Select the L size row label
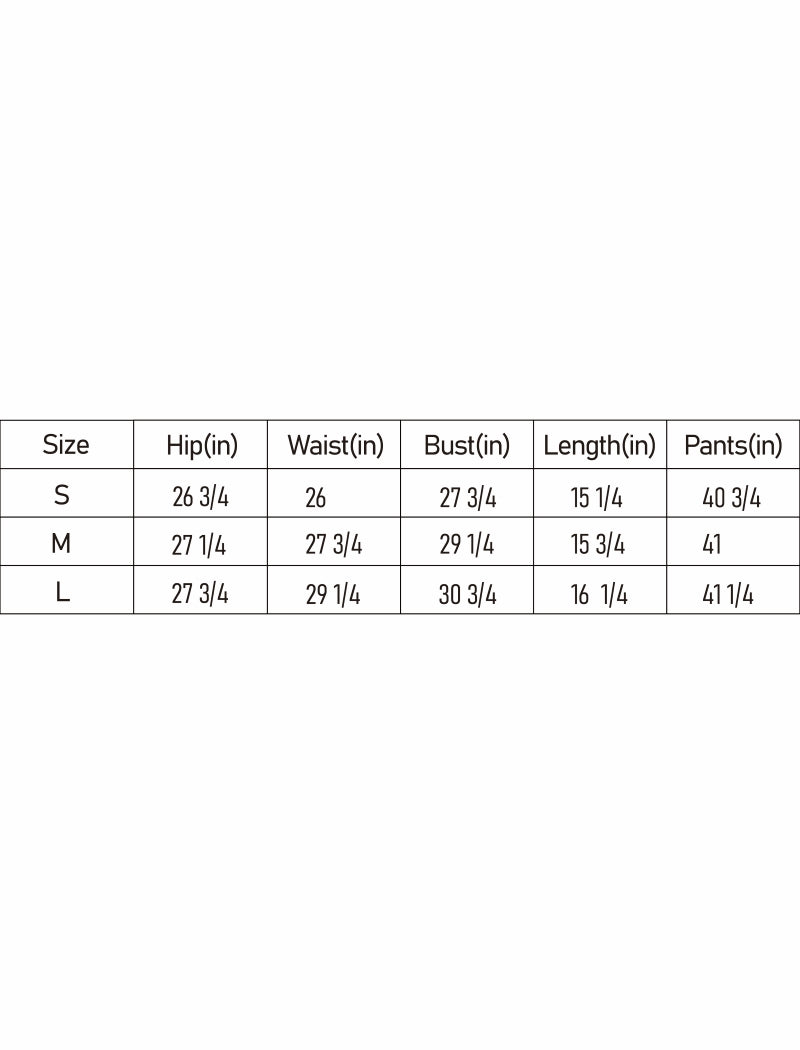 (62, 593)
